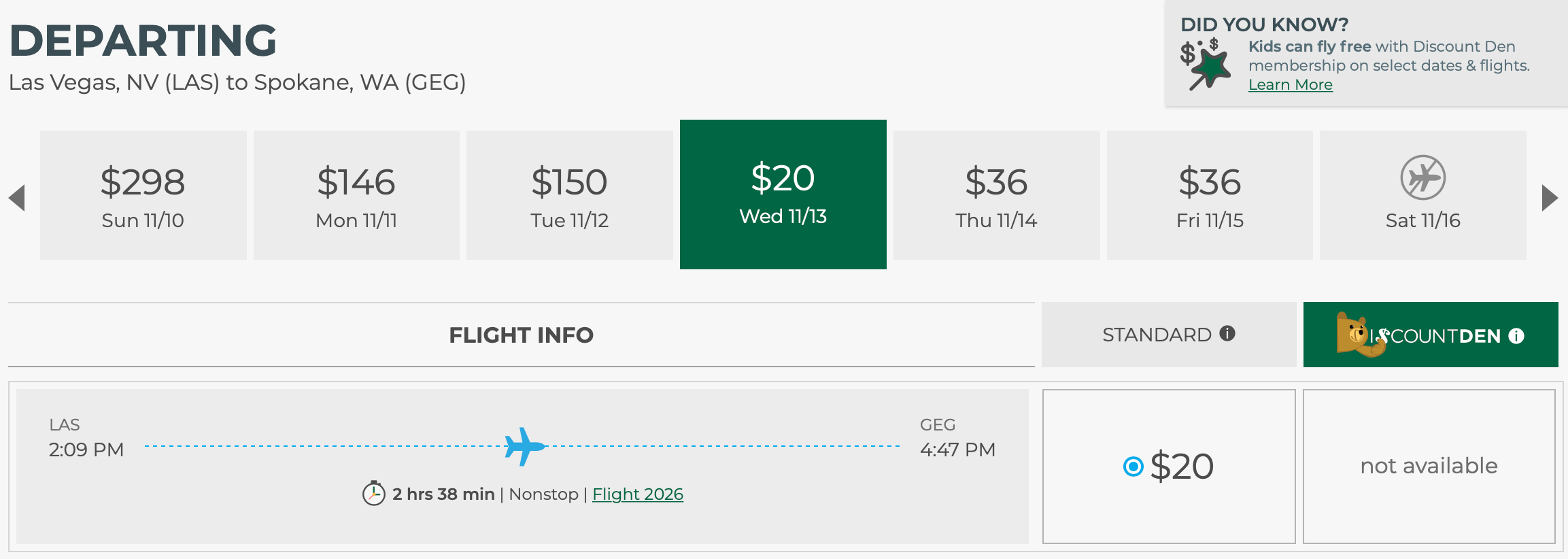Click the flight duration clock icon
The height and width of the screenshot is (559, 1568).
(373, 494)
